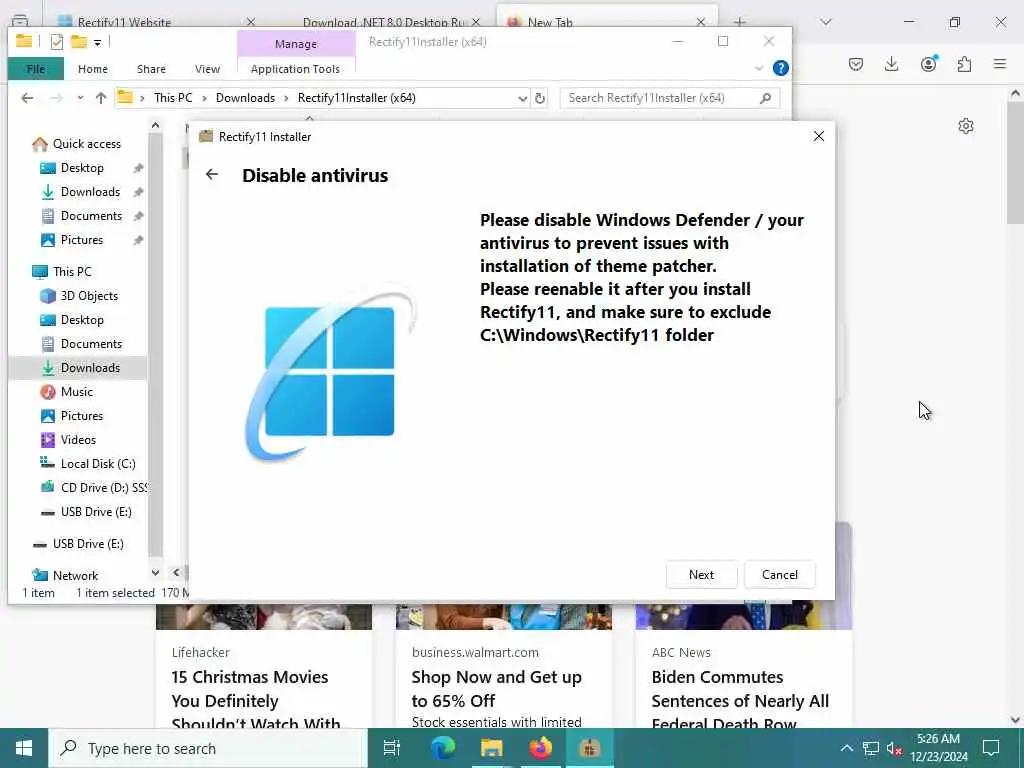Image resolution: width=1024 pixels, height=768 pixels.
Task: Open pinned Pictures under Quick access
Action: 82,240
